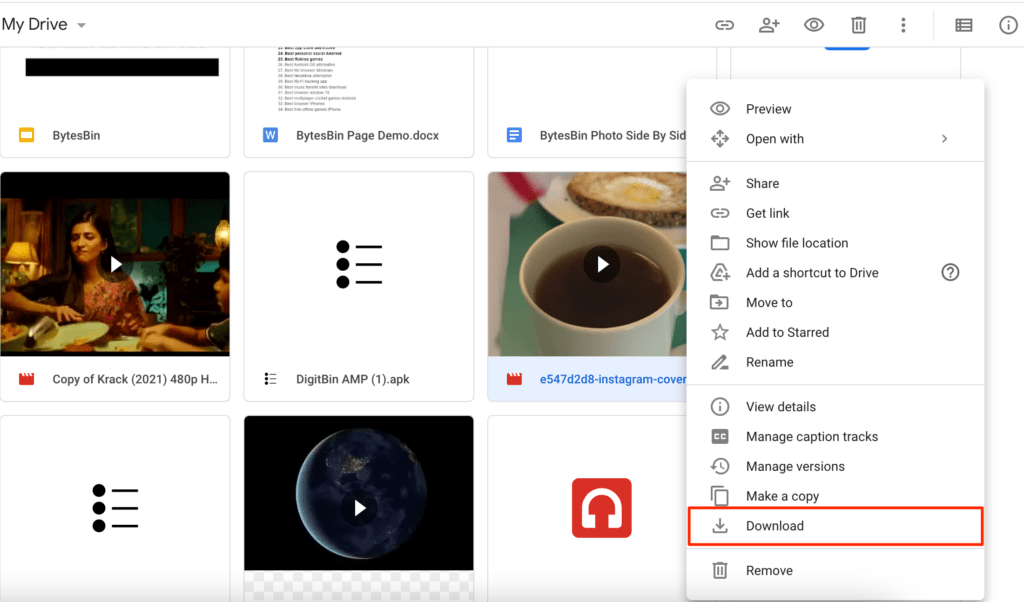
Task: Copy the file link via the toolbar icon
Action: click(724, 25)
